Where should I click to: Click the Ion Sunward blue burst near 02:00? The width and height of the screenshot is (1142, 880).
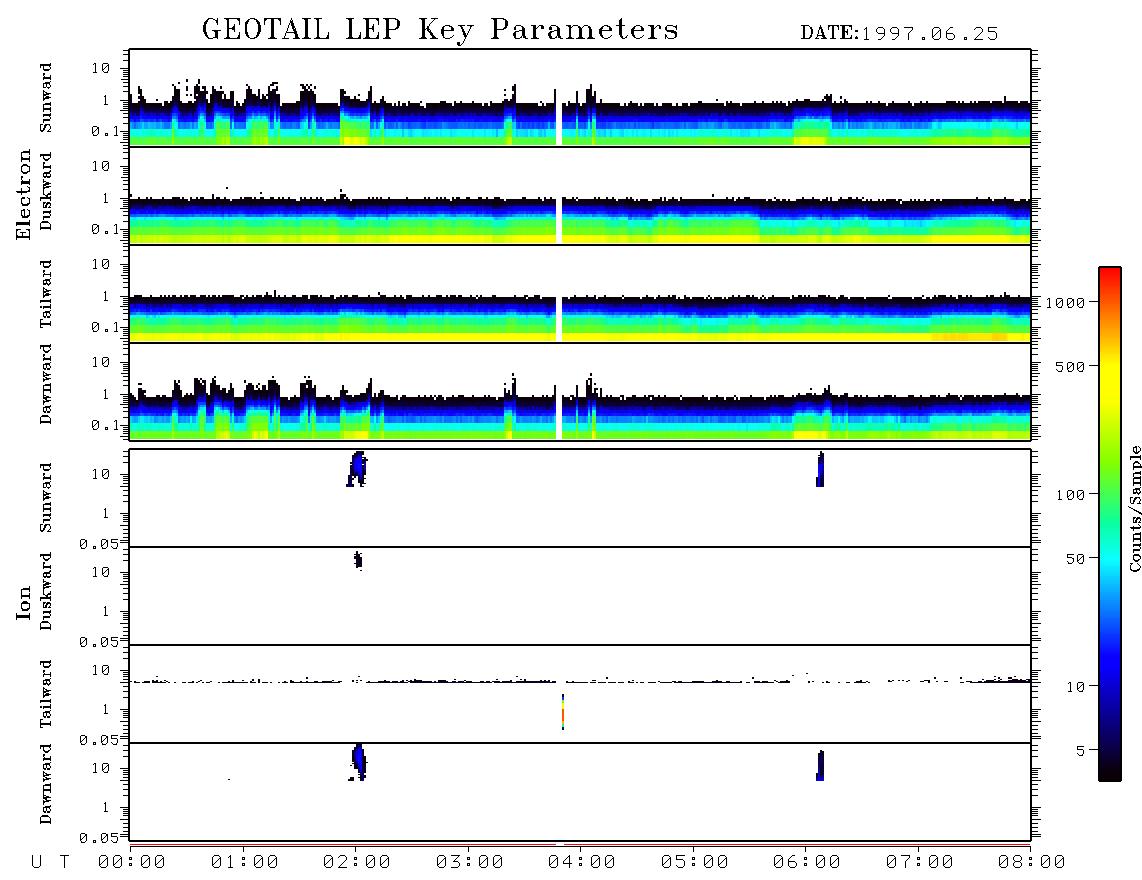coord(357,469)
